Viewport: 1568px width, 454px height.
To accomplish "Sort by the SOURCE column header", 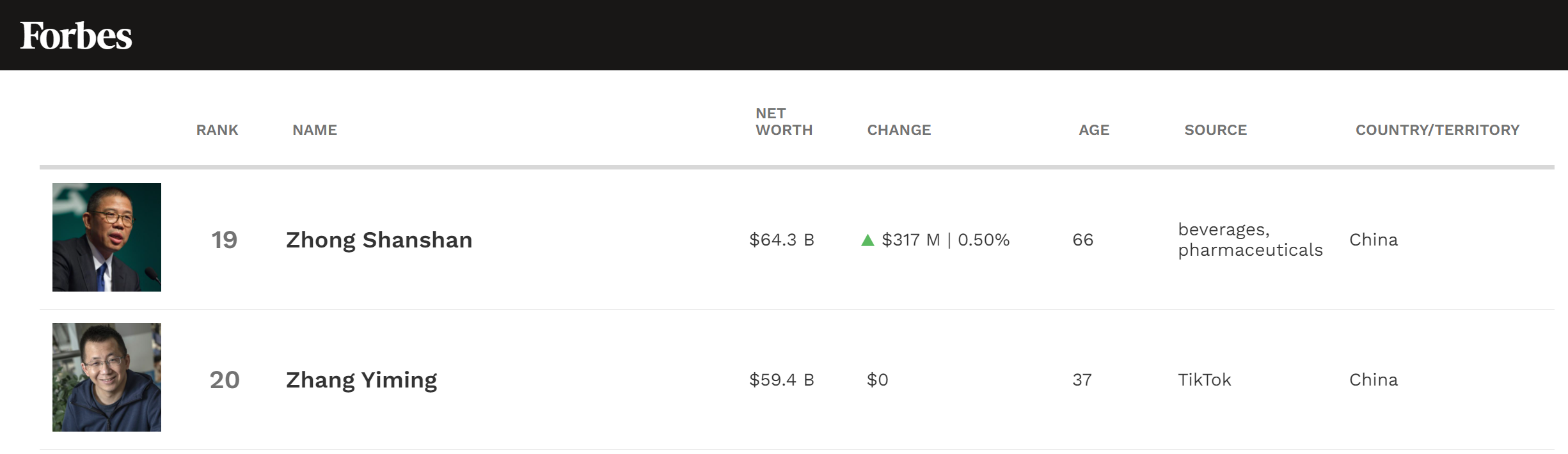I will point(1216,130).
